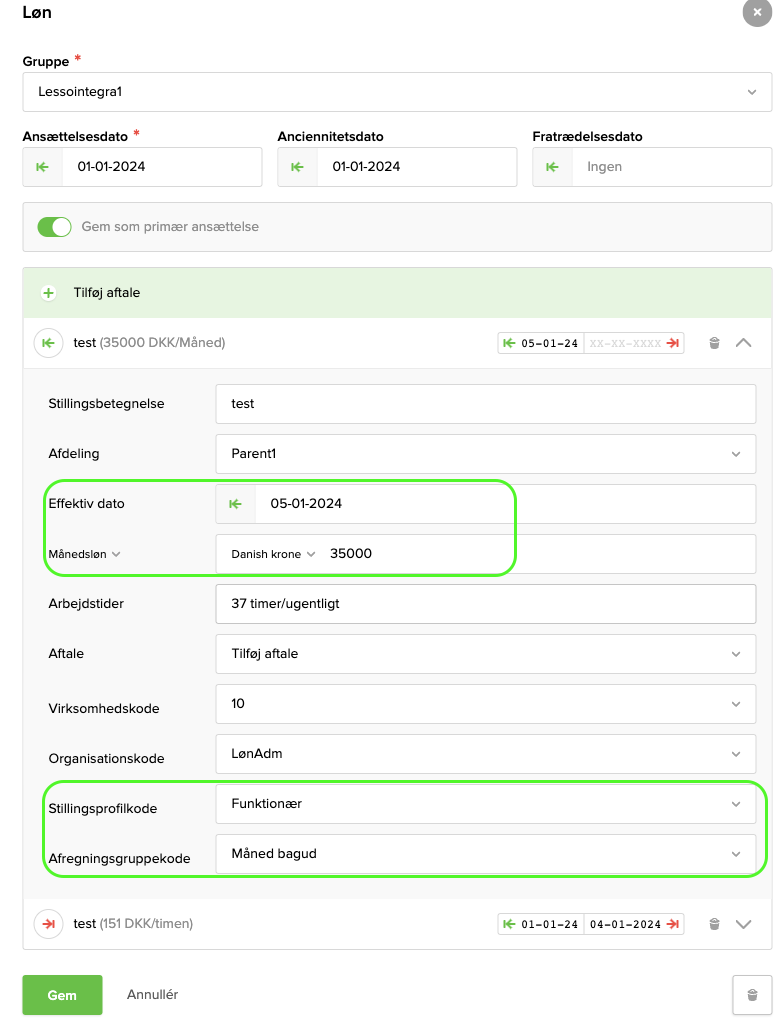
Task: Click the Stillingsbetegnelse text field
Action: [485, 404]
